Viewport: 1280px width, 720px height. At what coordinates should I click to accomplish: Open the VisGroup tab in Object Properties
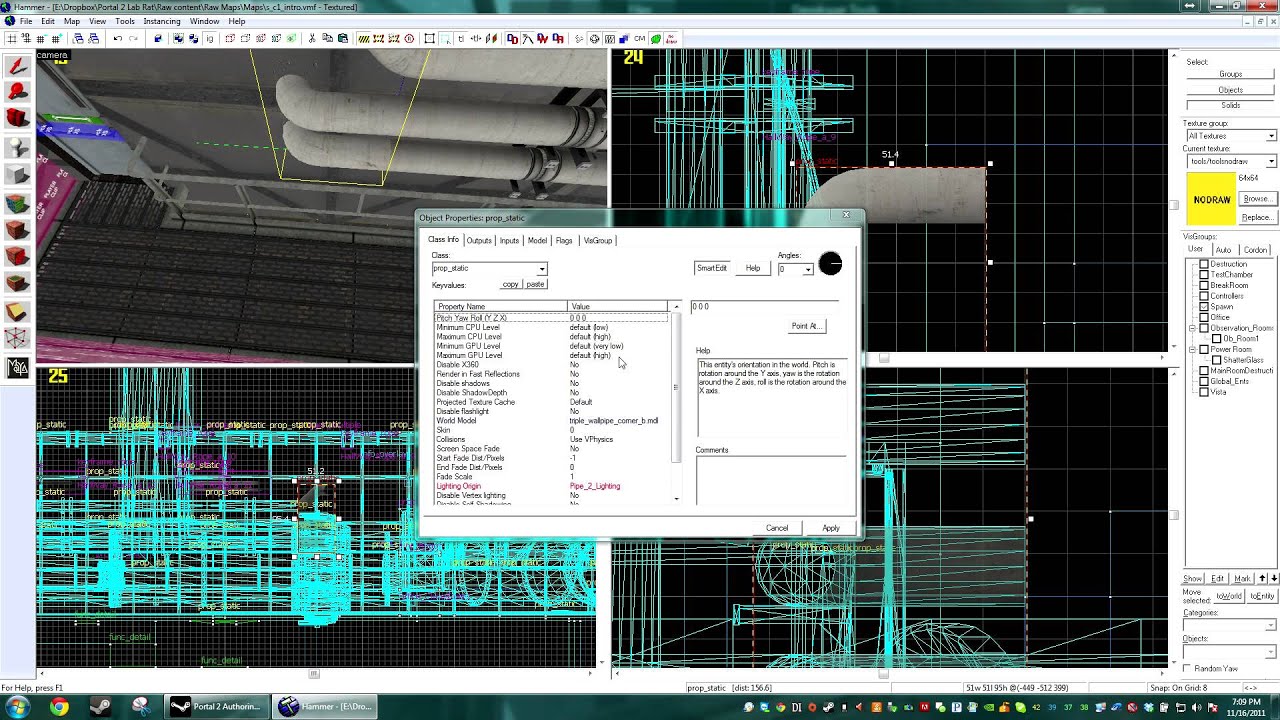598,241
